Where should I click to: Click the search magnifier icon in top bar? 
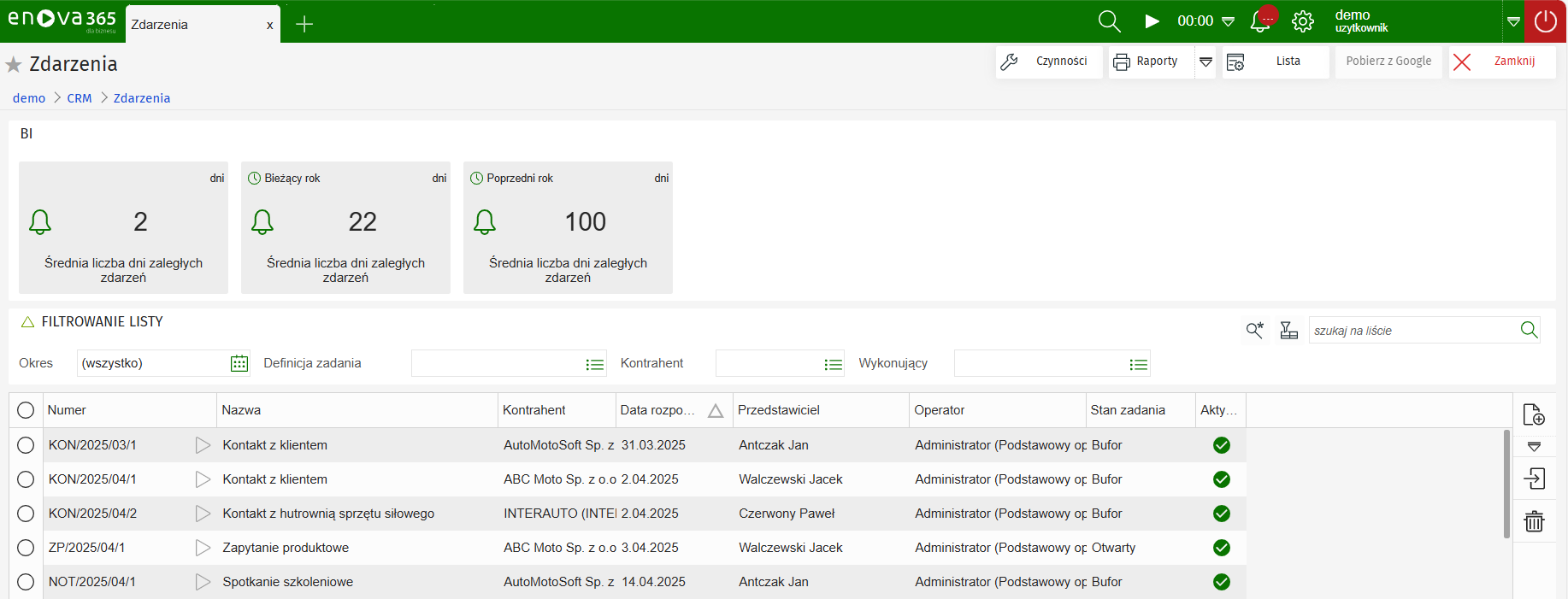click(1109, 21)
